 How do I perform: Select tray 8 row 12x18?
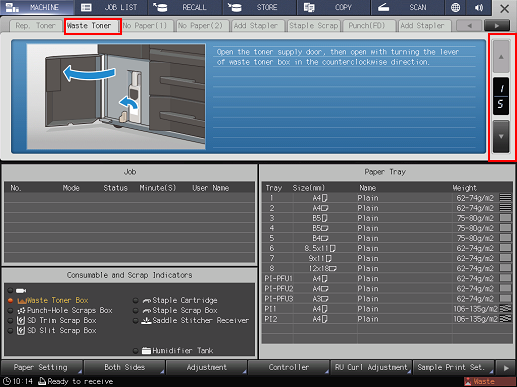(x=387, y=268)
